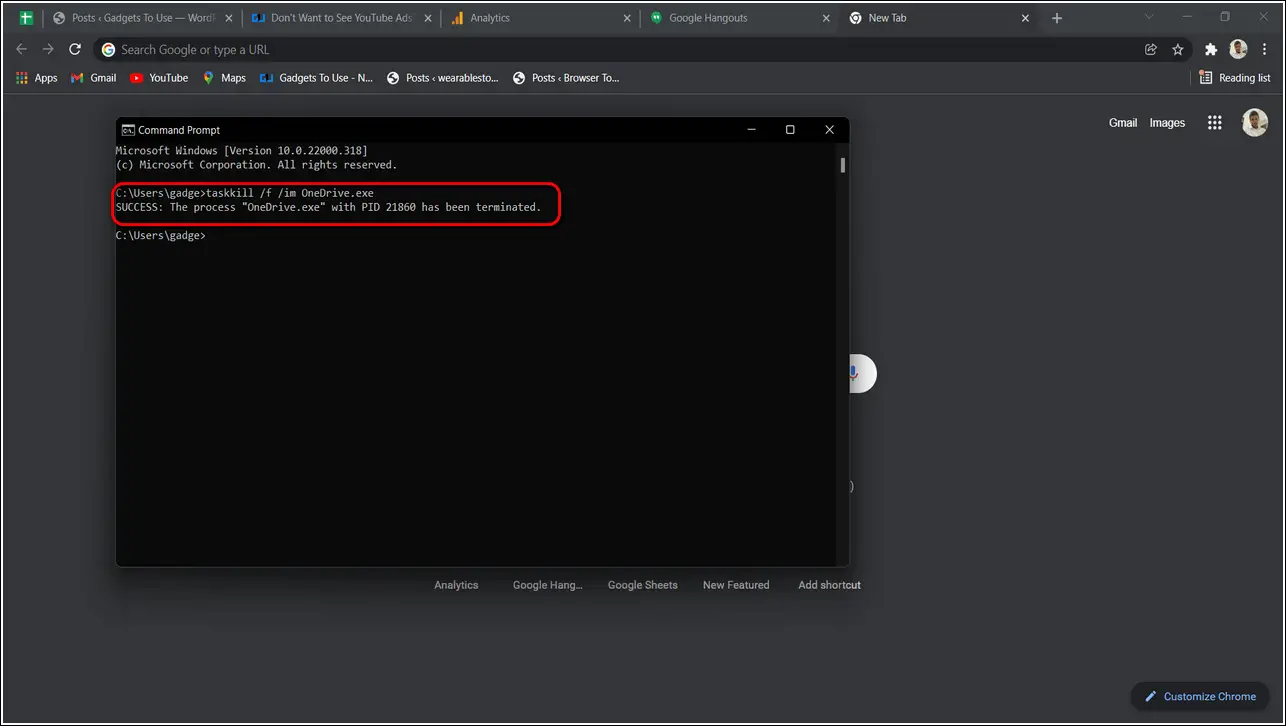Open Gmail bookmark in bookmarks bar
1286x726 pixels.
click(93, 78)
